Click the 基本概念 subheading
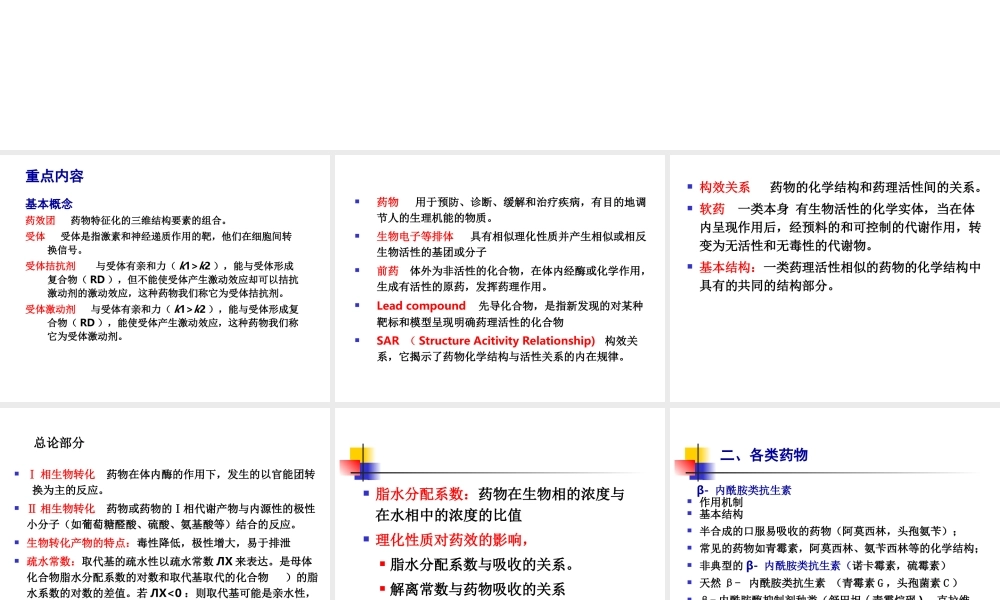Viewport: 1000px width, 600px height. (48, 203)
